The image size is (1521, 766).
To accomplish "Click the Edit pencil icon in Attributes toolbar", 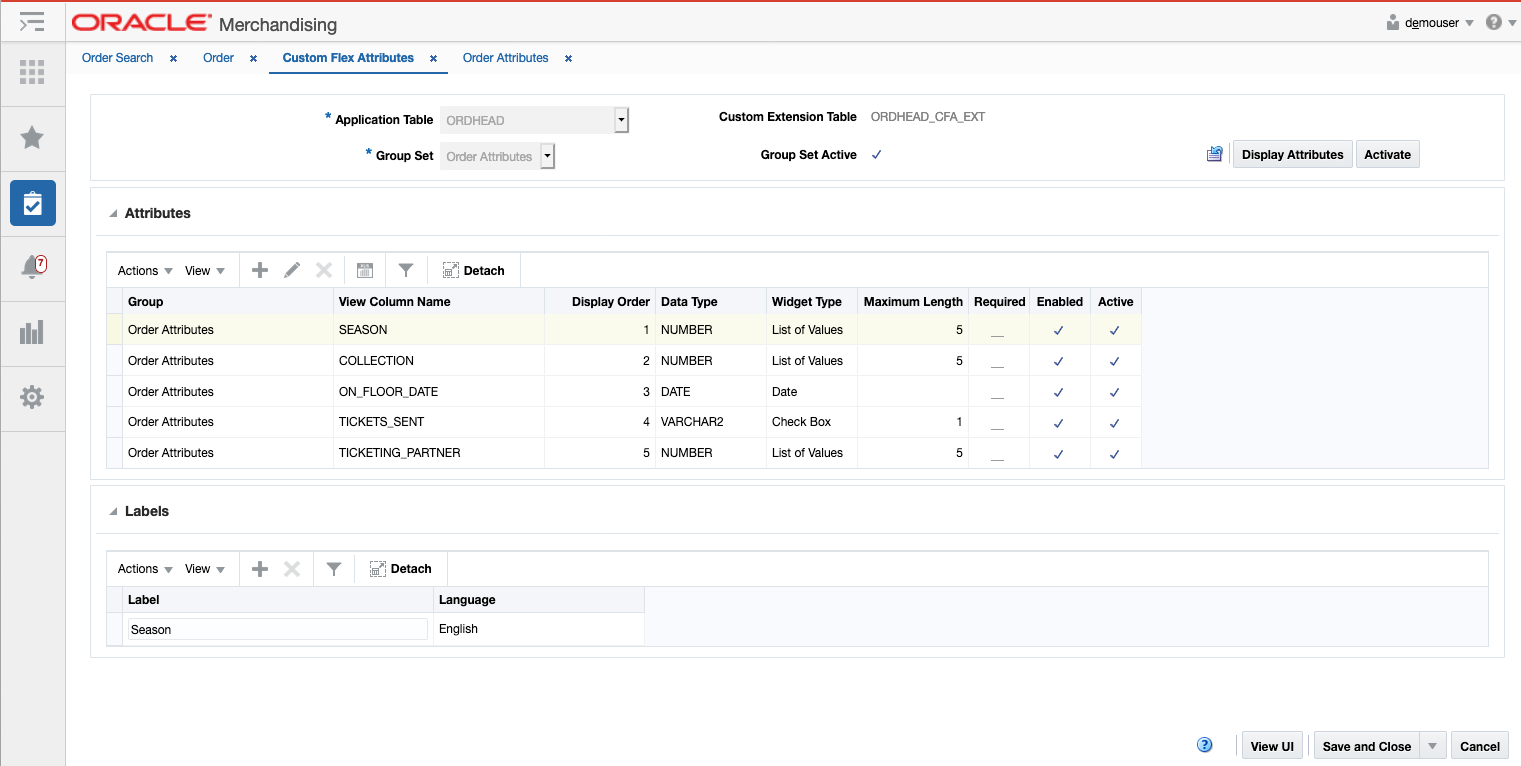I will pos(291,269).
